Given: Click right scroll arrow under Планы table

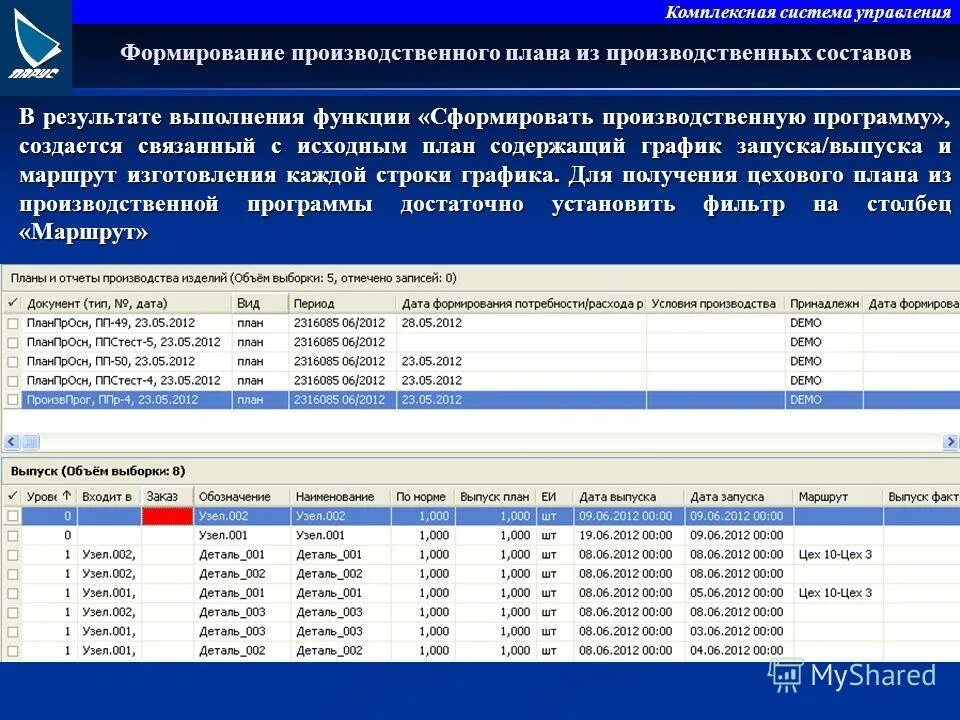Looking at the screenshot, I should coord(948,440).
